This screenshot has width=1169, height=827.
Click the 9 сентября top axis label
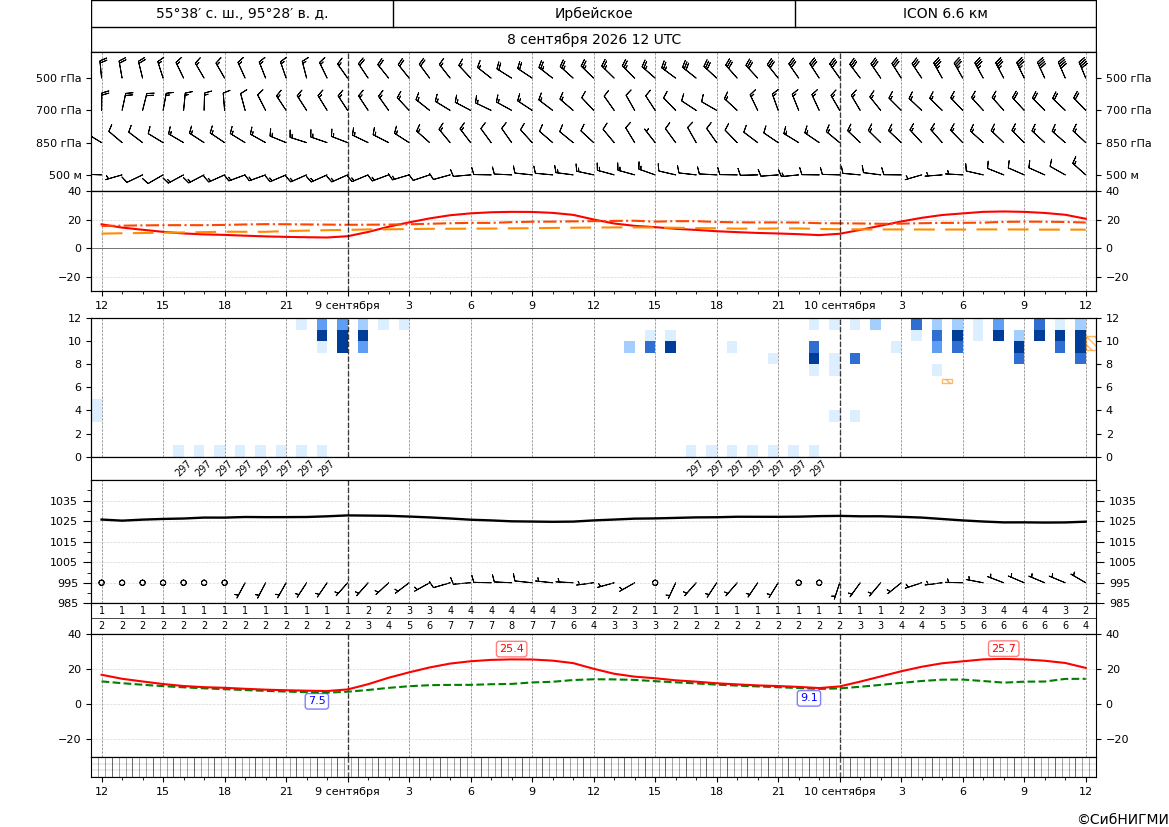click(347, 305)
